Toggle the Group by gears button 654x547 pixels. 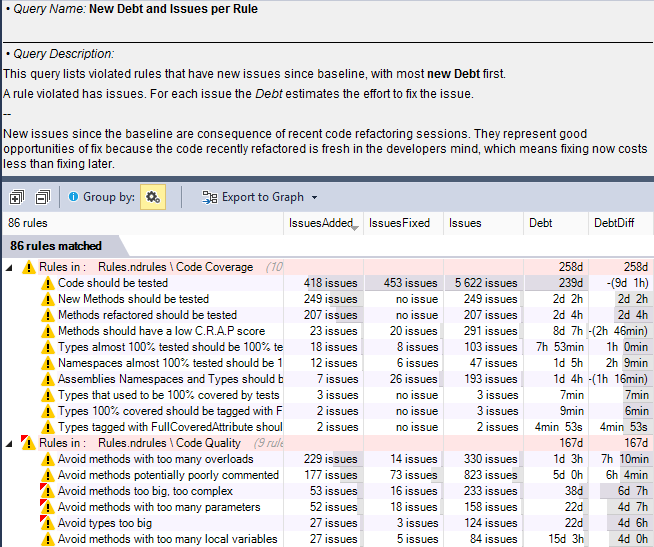(153, 197)
